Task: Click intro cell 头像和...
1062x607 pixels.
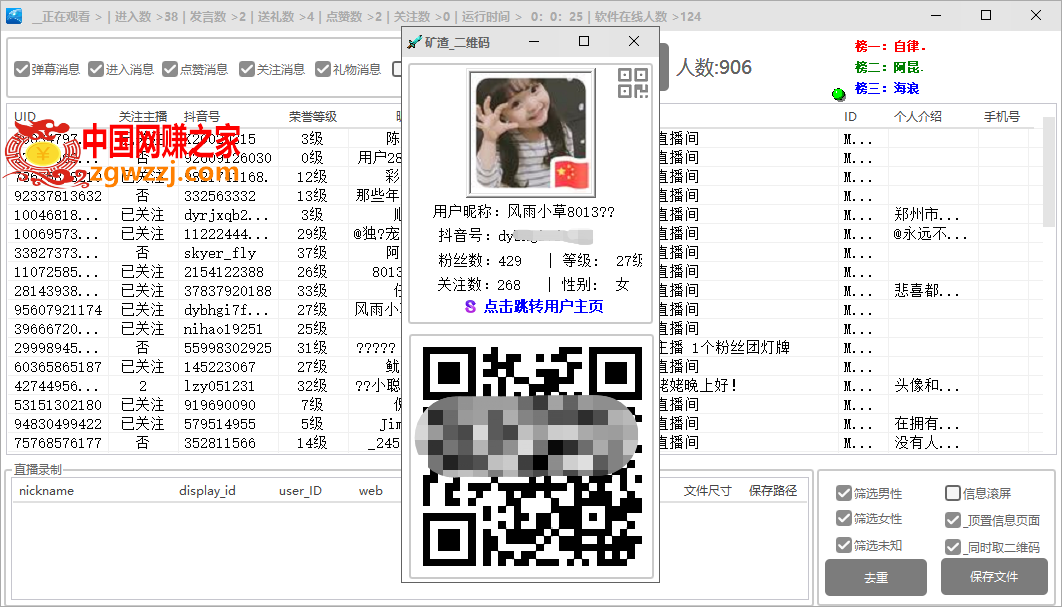Action: (x=927, y=385)
